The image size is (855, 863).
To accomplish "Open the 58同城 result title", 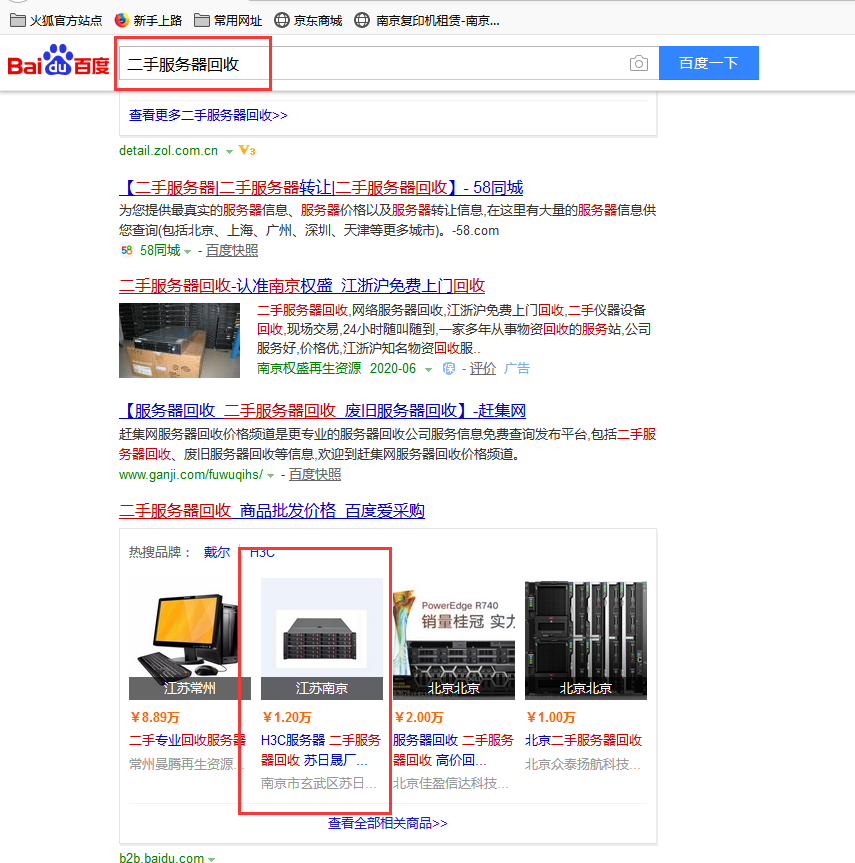I will tap(321, 188).
